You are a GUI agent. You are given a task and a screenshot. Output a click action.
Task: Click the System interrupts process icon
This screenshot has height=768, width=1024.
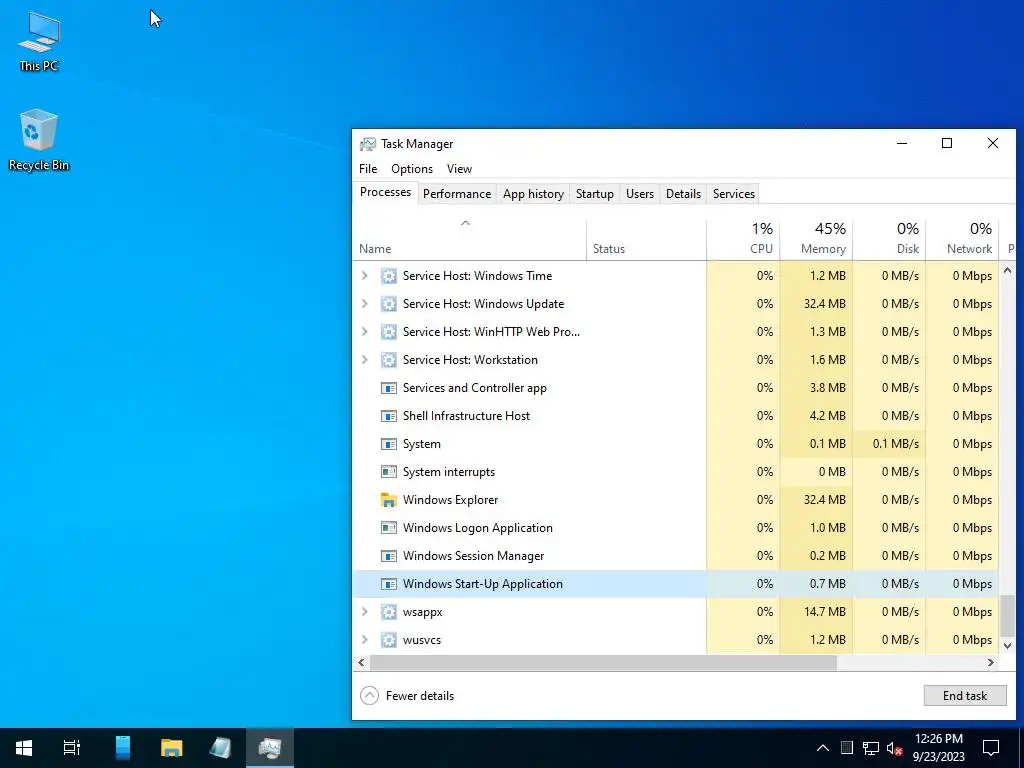tap(389, 472)
